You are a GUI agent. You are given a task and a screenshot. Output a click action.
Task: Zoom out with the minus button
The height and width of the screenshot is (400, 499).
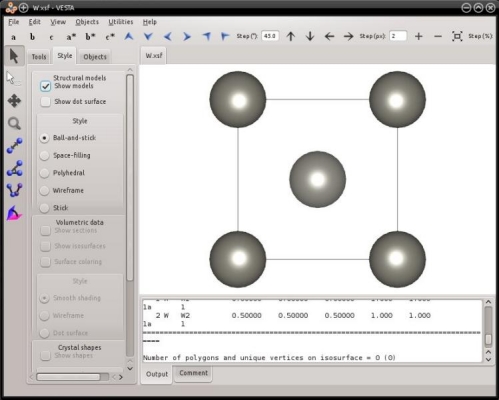(438, 36)
